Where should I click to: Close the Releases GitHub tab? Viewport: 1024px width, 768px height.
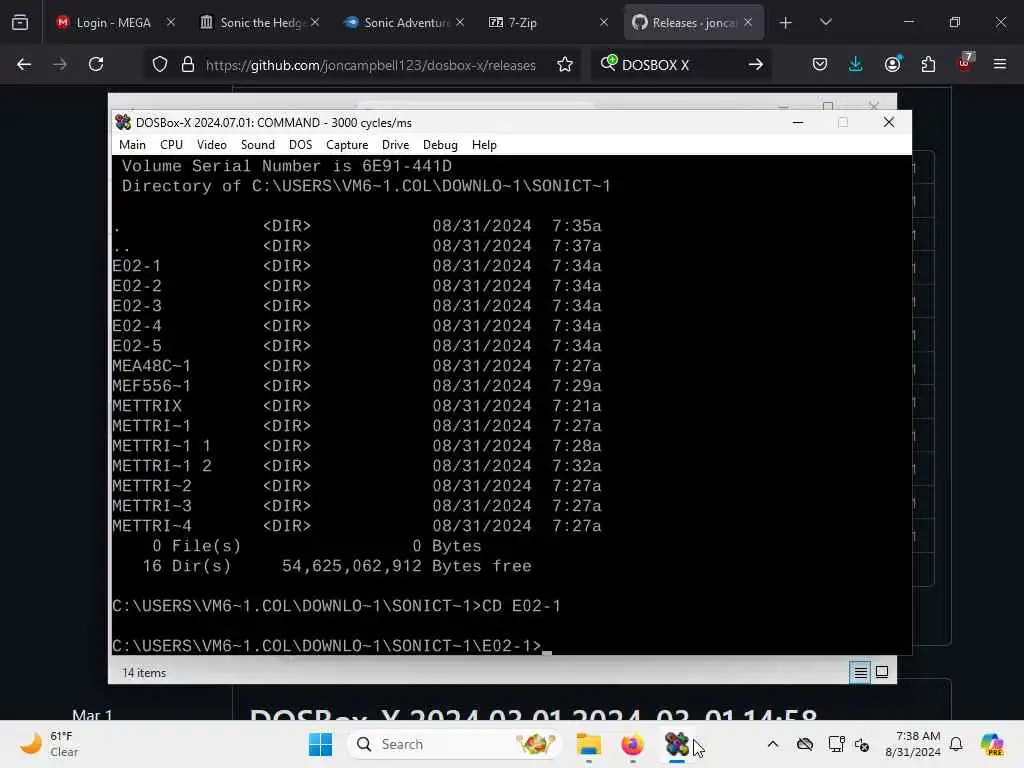pos(748,22)
